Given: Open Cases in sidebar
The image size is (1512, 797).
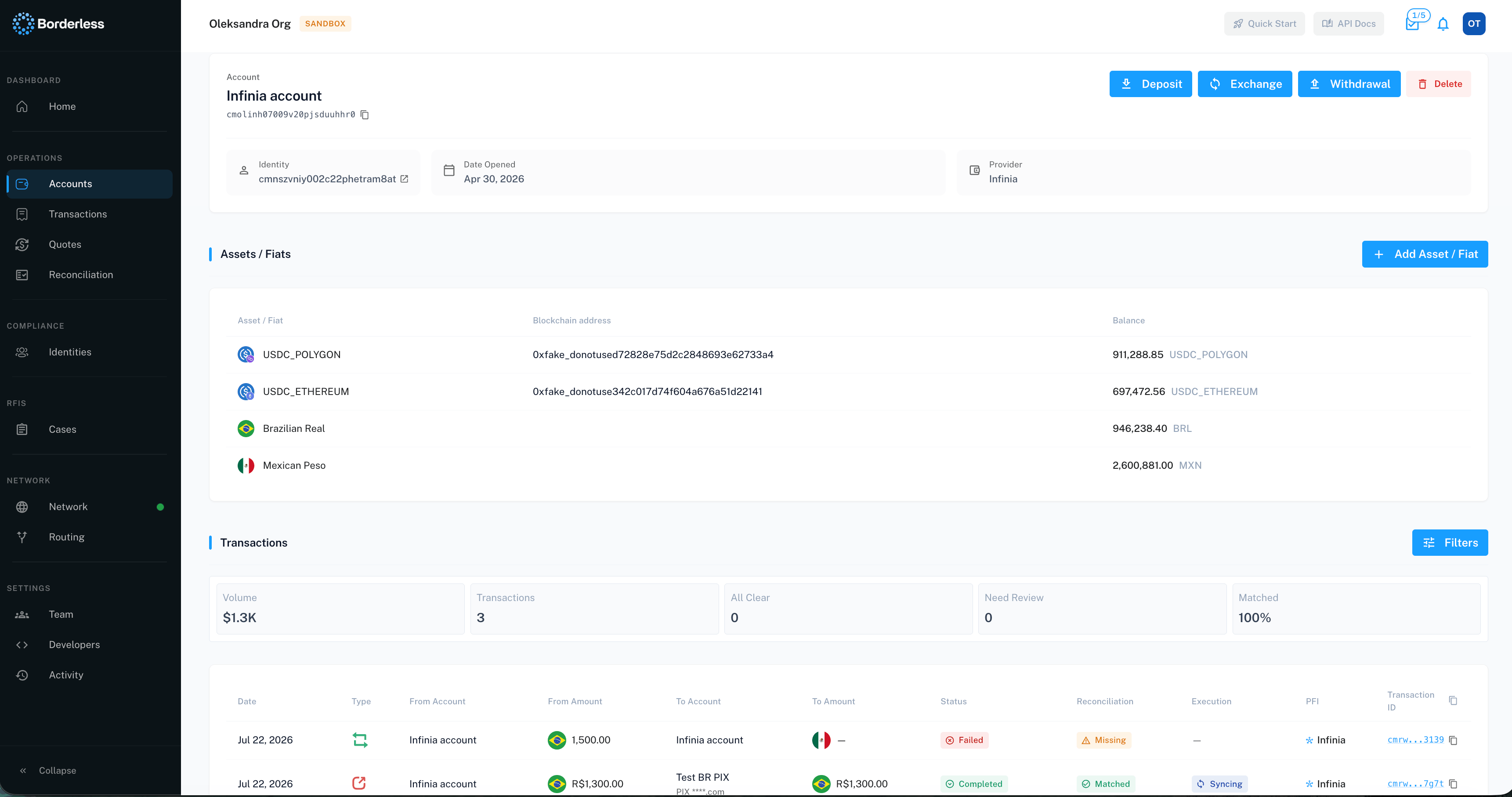Looking at the screenshot, I should coord(90,430).
